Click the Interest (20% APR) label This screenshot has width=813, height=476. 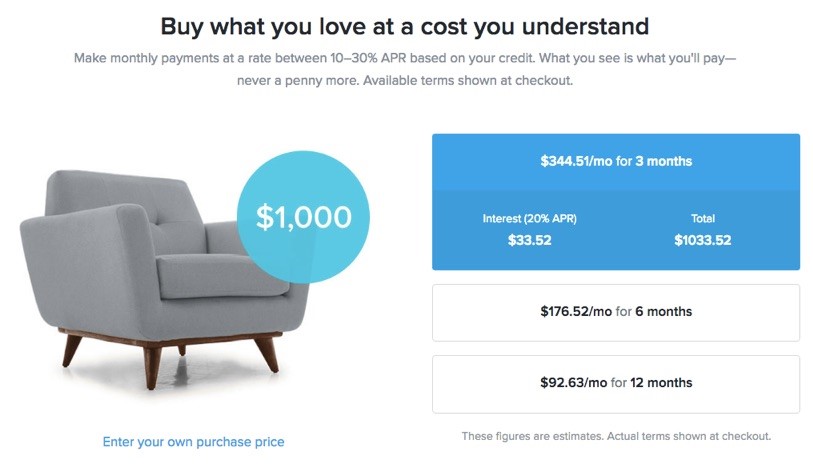pyautogui.click(x=529, y=219)
